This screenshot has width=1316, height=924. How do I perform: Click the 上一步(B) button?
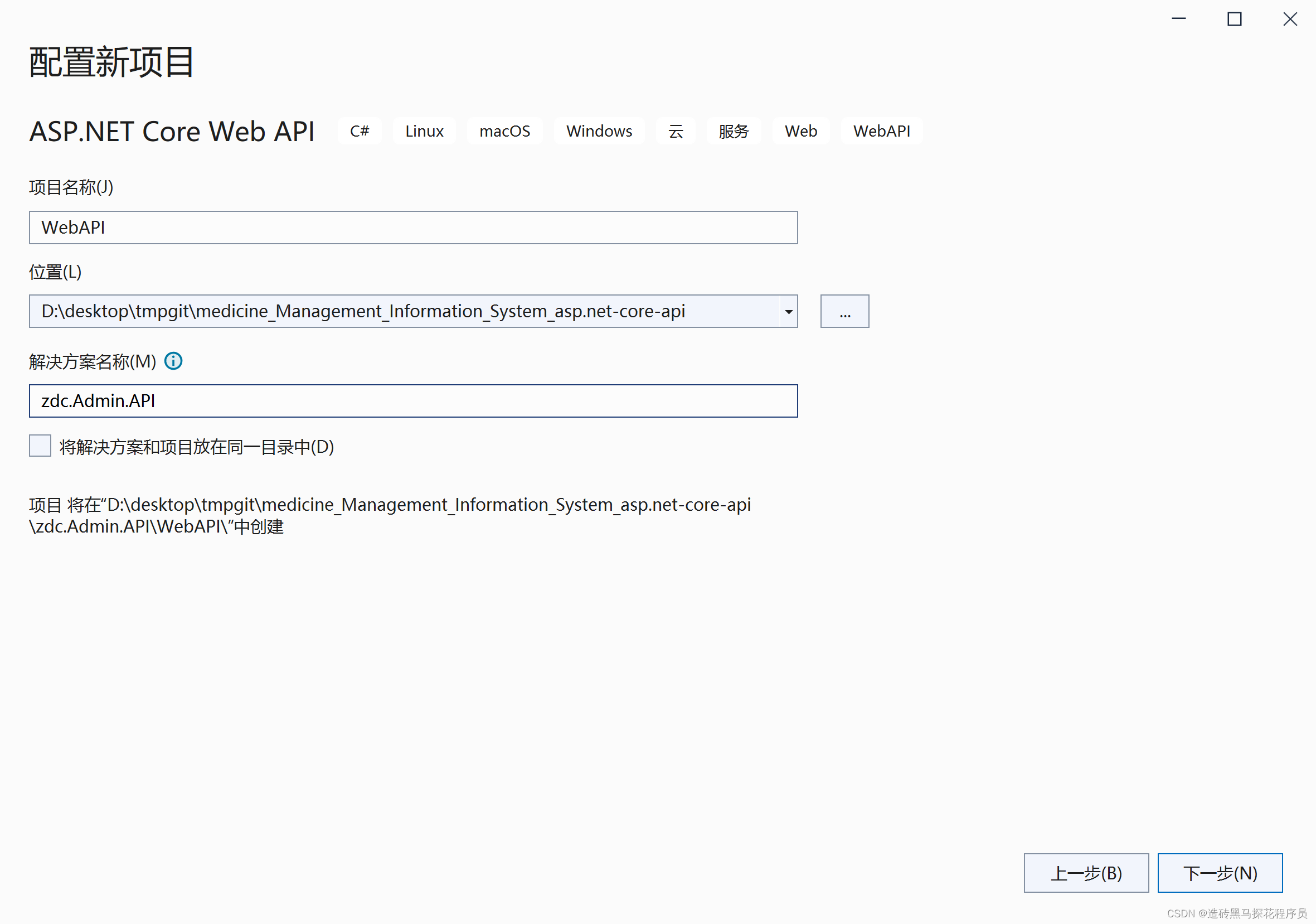coord(1086,873)
